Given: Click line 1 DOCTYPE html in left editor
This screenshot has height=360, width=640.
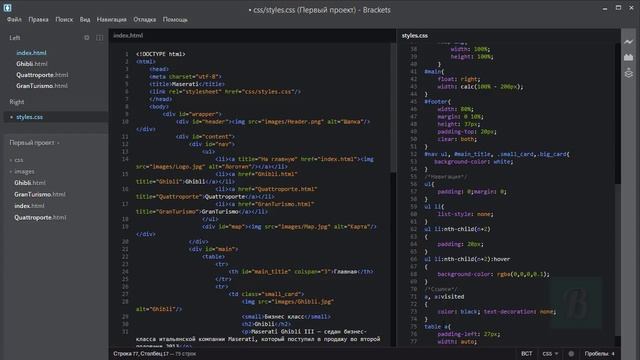Looking at the screenshot, I should pyautogui.click(x=160, y=54).
